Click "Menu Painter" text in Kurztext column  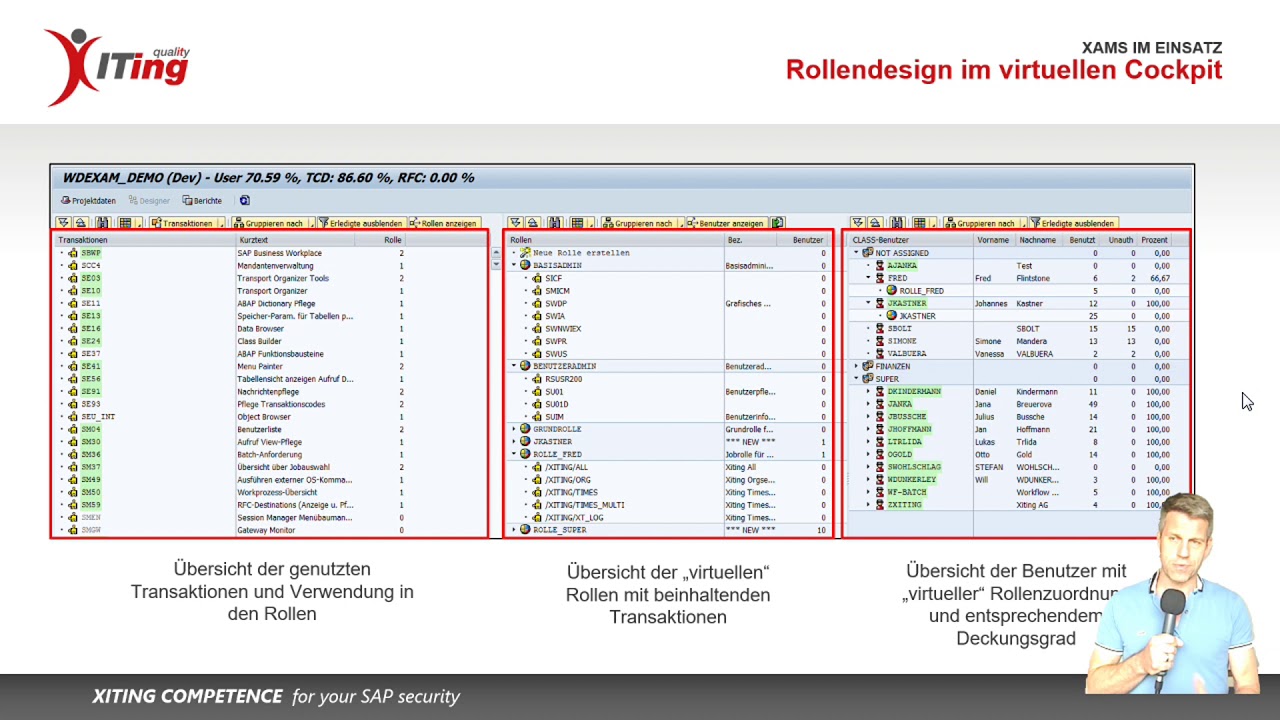tap(260, 367)
